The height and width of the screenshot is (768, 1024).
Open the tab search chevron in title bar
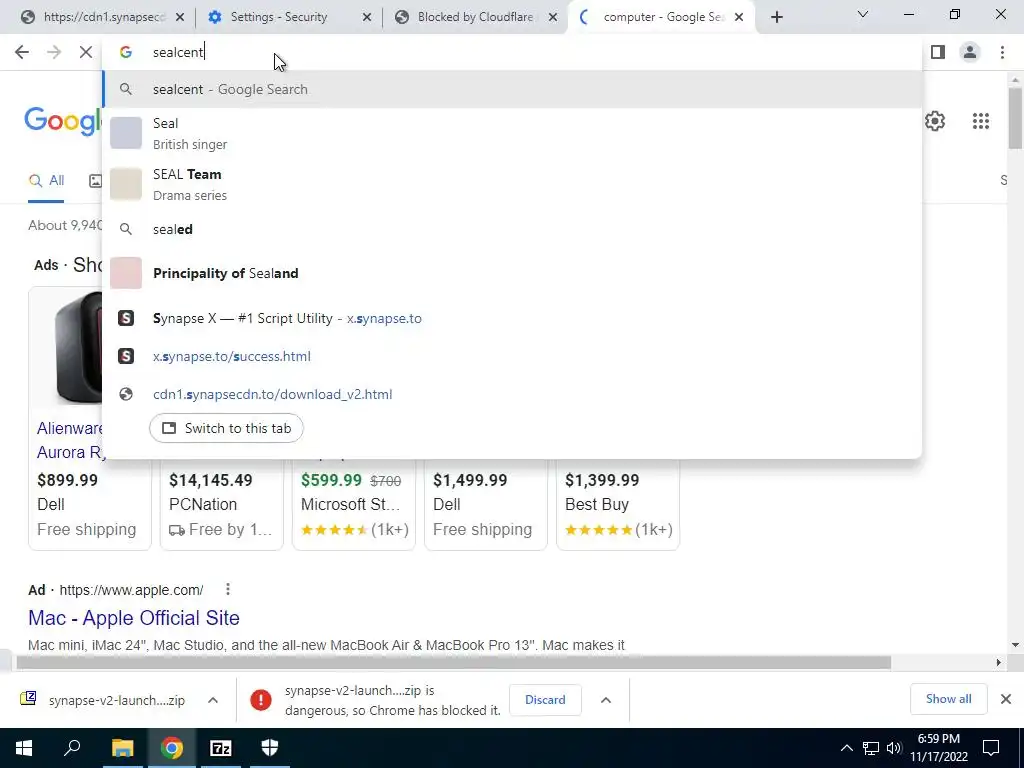coord(863,14)
